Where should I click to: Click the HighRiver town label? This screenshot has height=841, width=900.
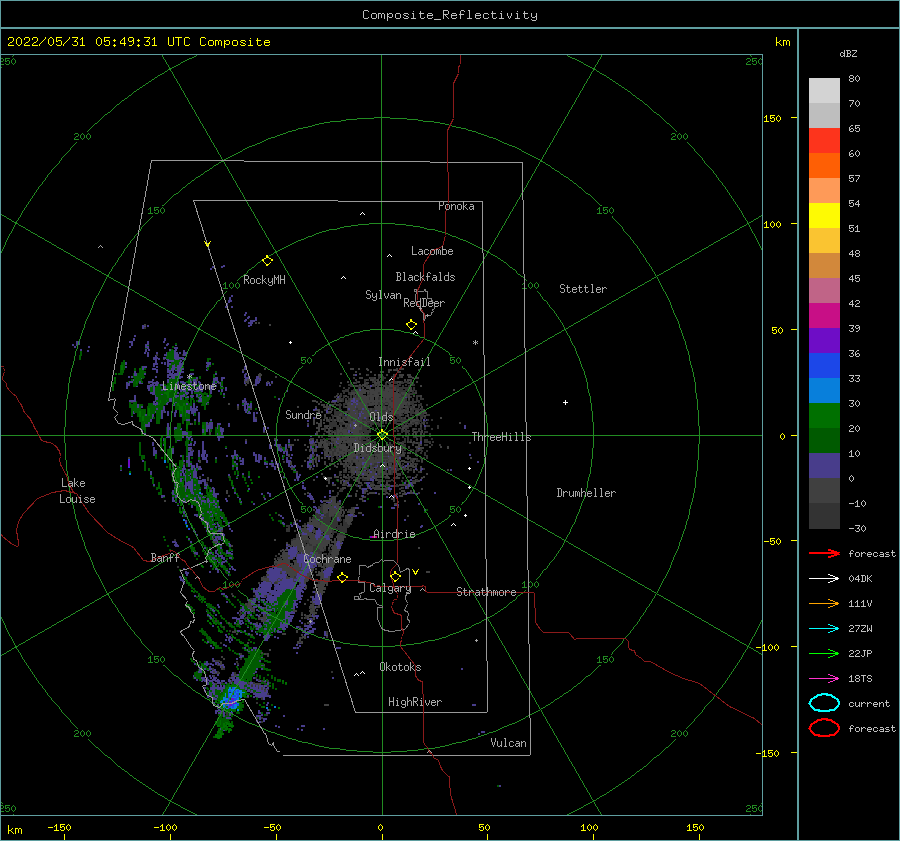415,702
